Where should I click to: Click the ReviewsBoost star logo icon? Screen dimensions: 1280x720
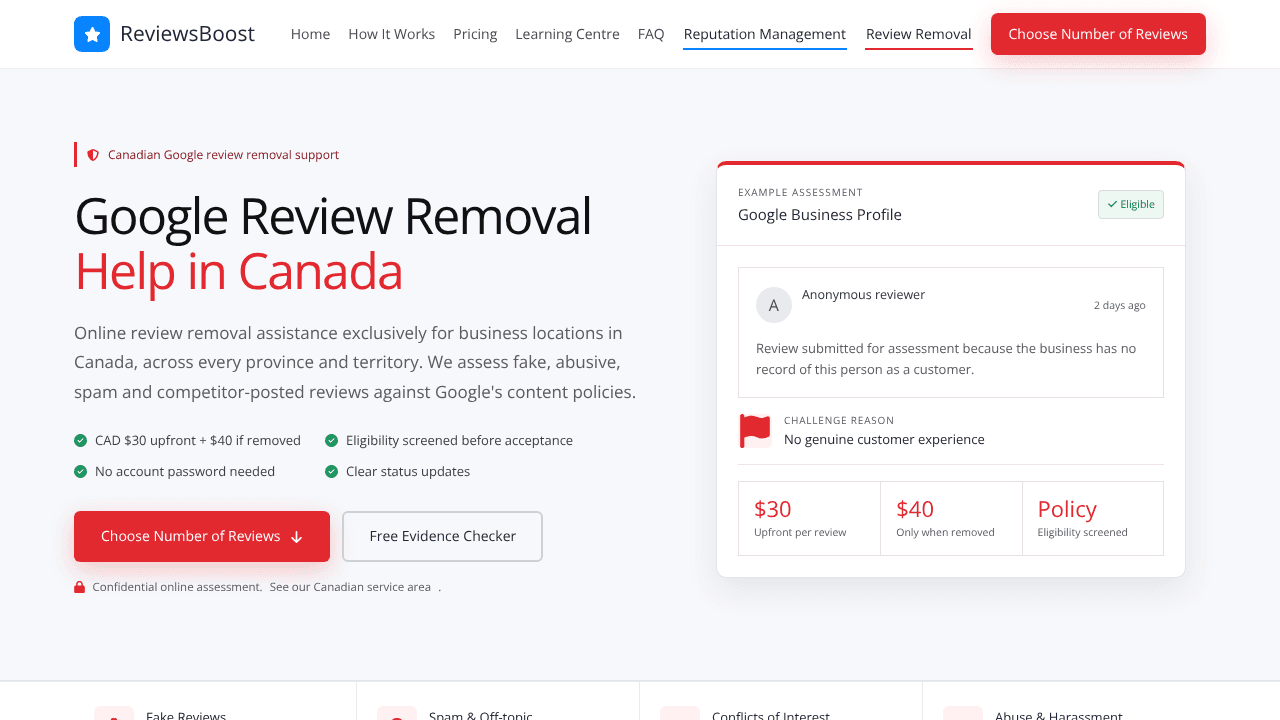tap(92, 34)
